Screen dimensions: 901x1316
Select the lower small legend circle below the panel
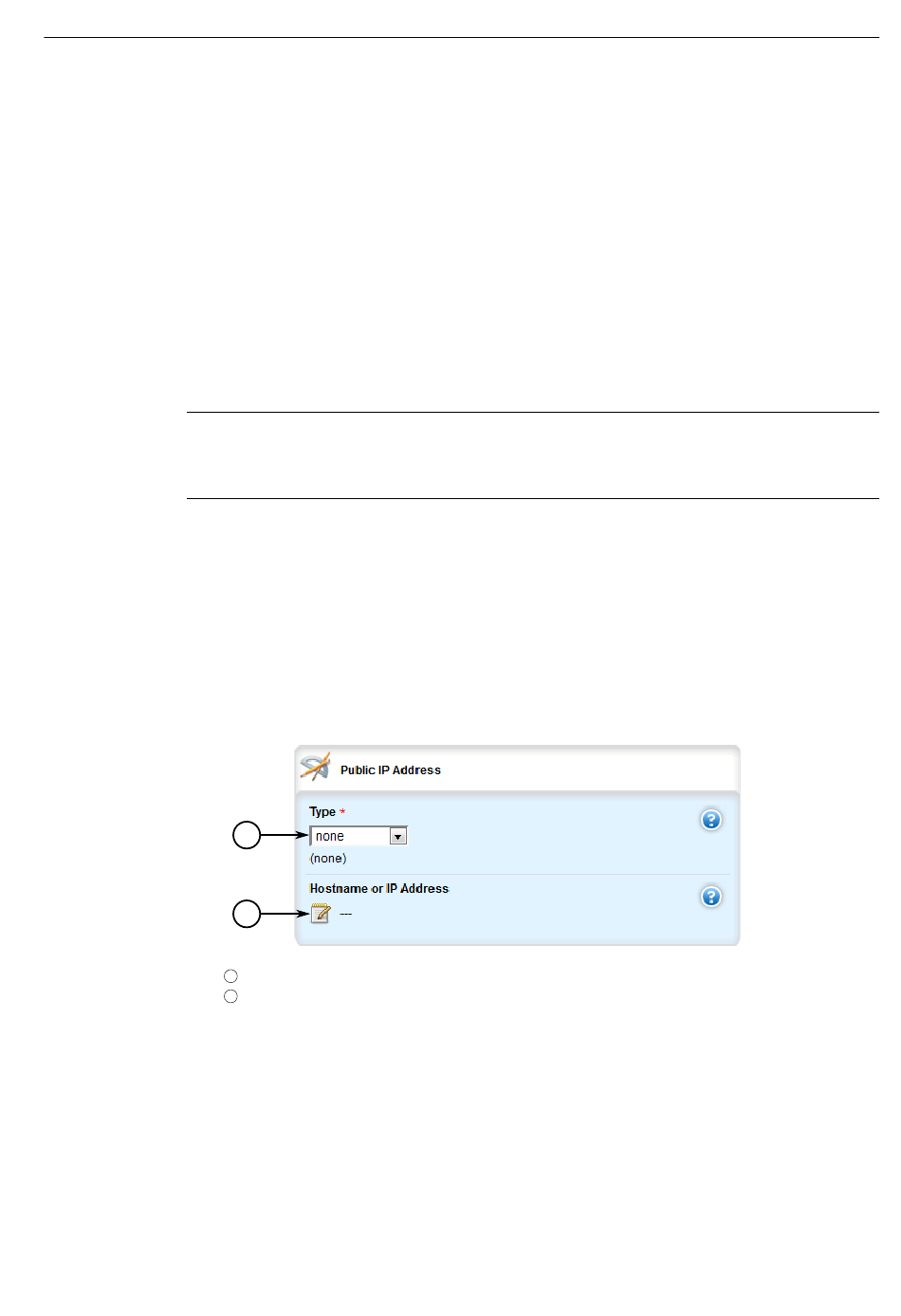pyautogui.click(x=230, y=996)
